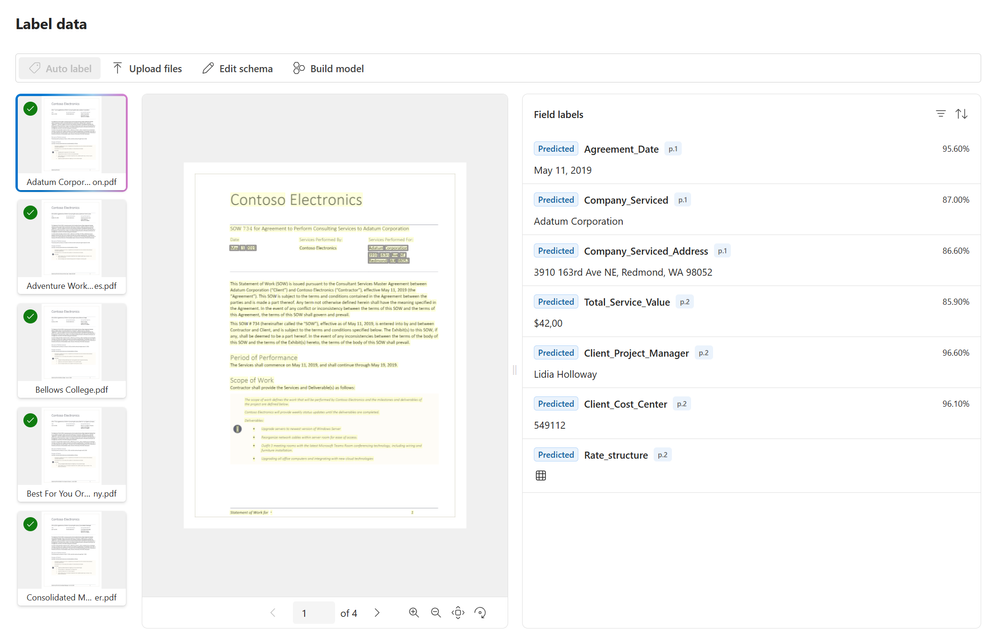Click green checkmark on Consolidated thumbnail
Screen dimensions: 998x638
point(31,524)
